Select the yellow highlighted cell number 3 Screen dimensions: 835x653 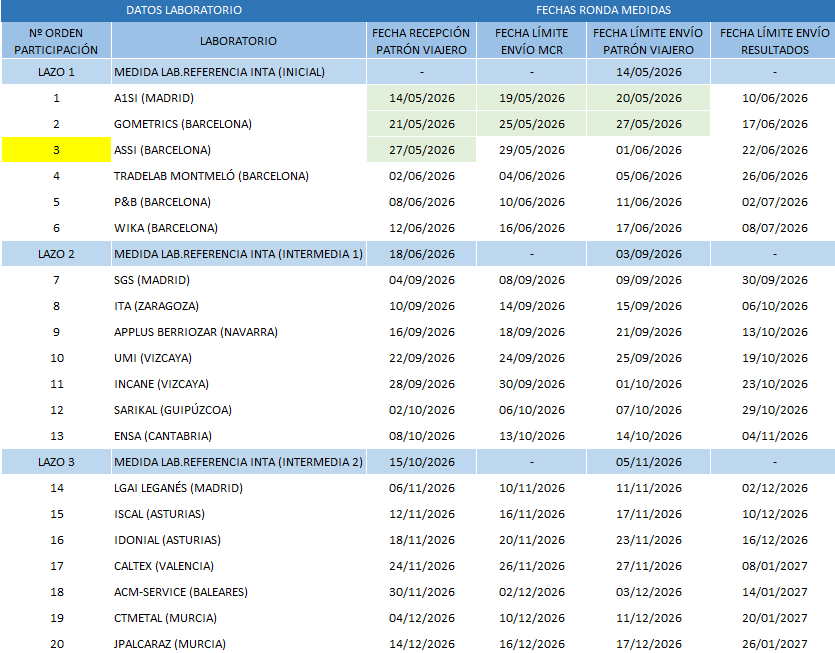56,150
